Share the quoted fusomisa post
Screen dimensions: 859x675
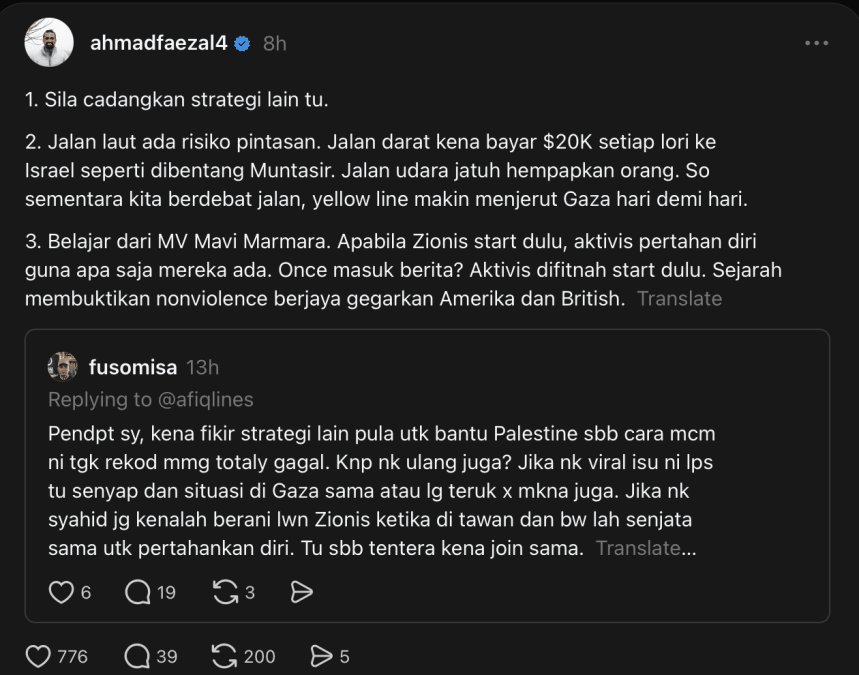tap(301, 592)
